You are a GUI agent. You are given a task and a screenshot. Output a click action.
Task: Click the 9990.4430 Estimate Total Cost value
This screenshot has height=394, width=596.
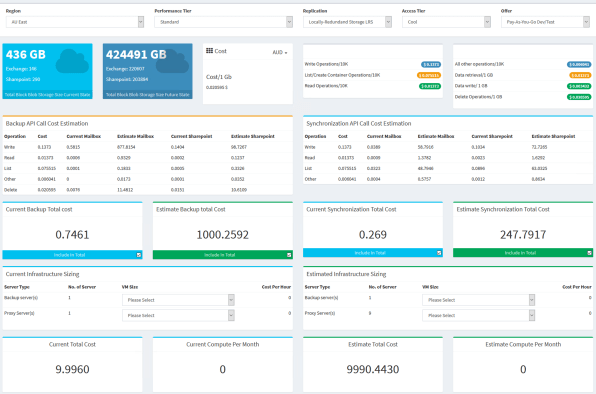coord(372,369)
